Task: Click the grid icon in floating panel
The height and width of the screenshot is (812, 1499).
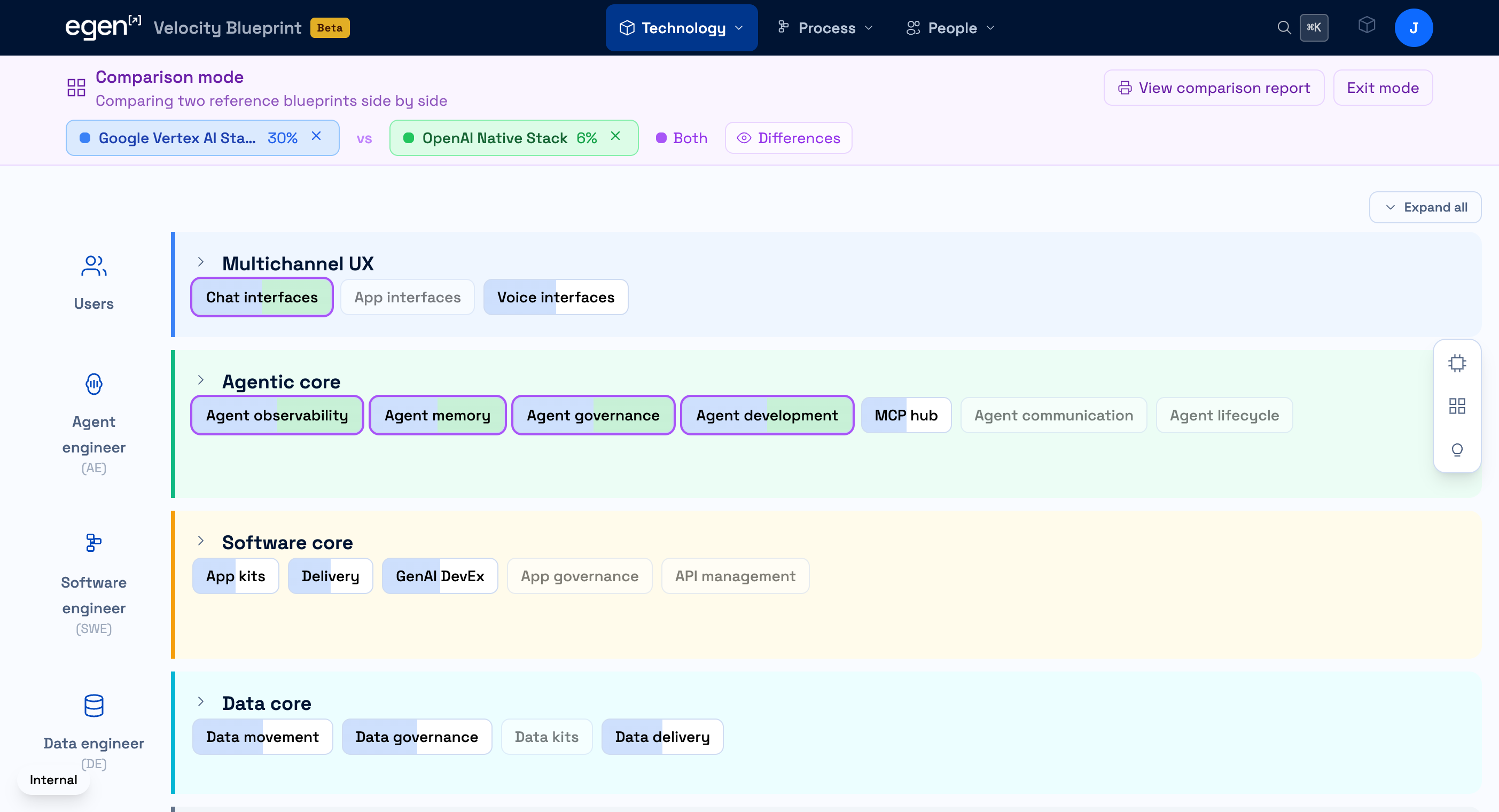Action: pyautogui.click(x=1456, y=407)
